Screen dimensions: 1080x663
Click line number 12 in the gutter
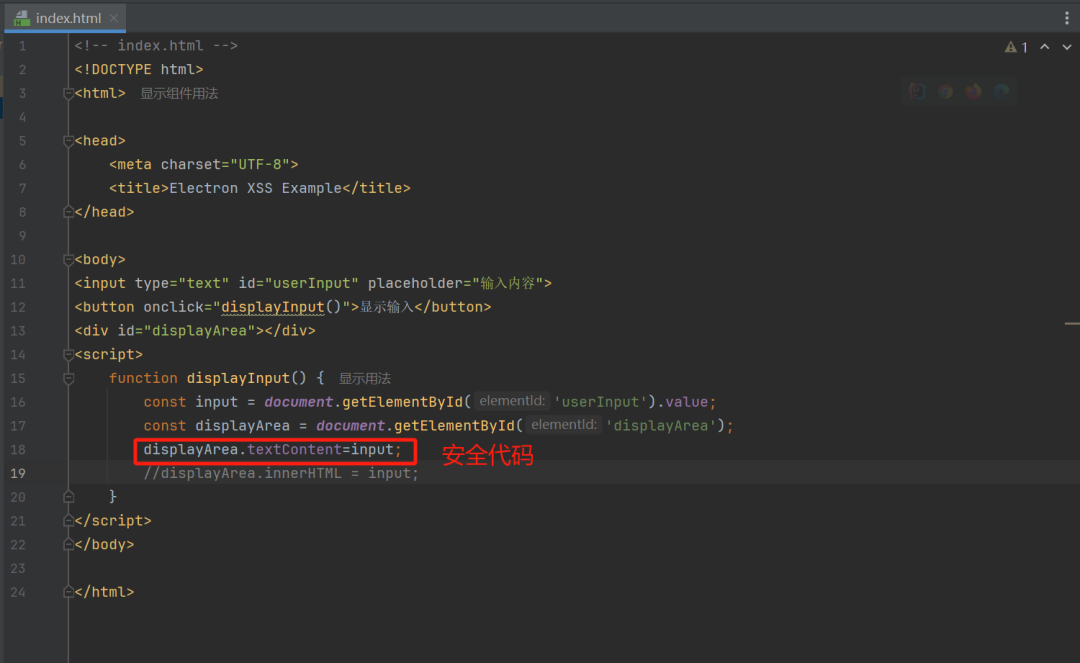[x=18, y=307]
